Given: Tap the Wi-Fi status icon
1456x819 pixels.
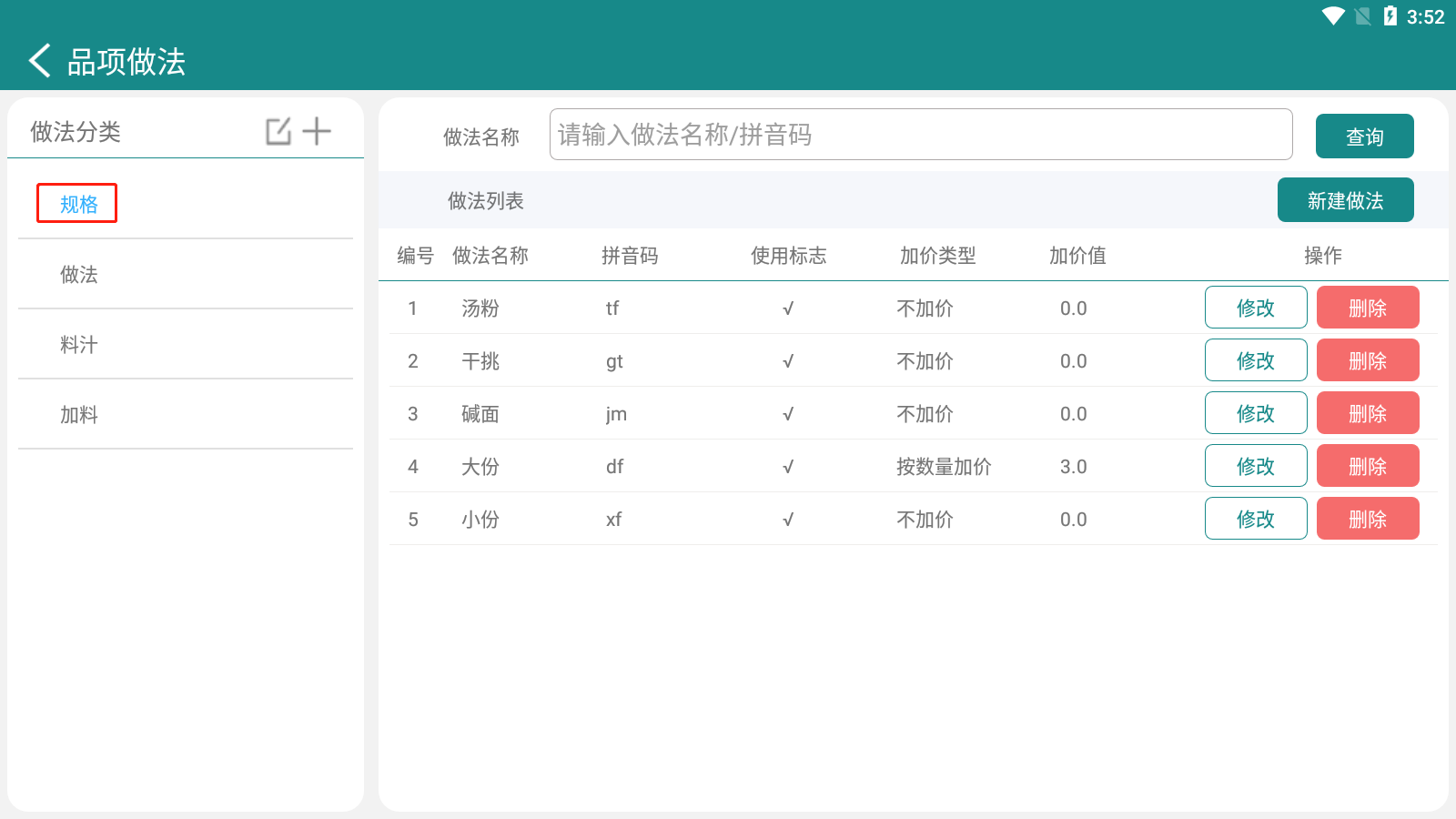Looking at the screenshot, I should pyautogui.click(x=1333, y=16).
